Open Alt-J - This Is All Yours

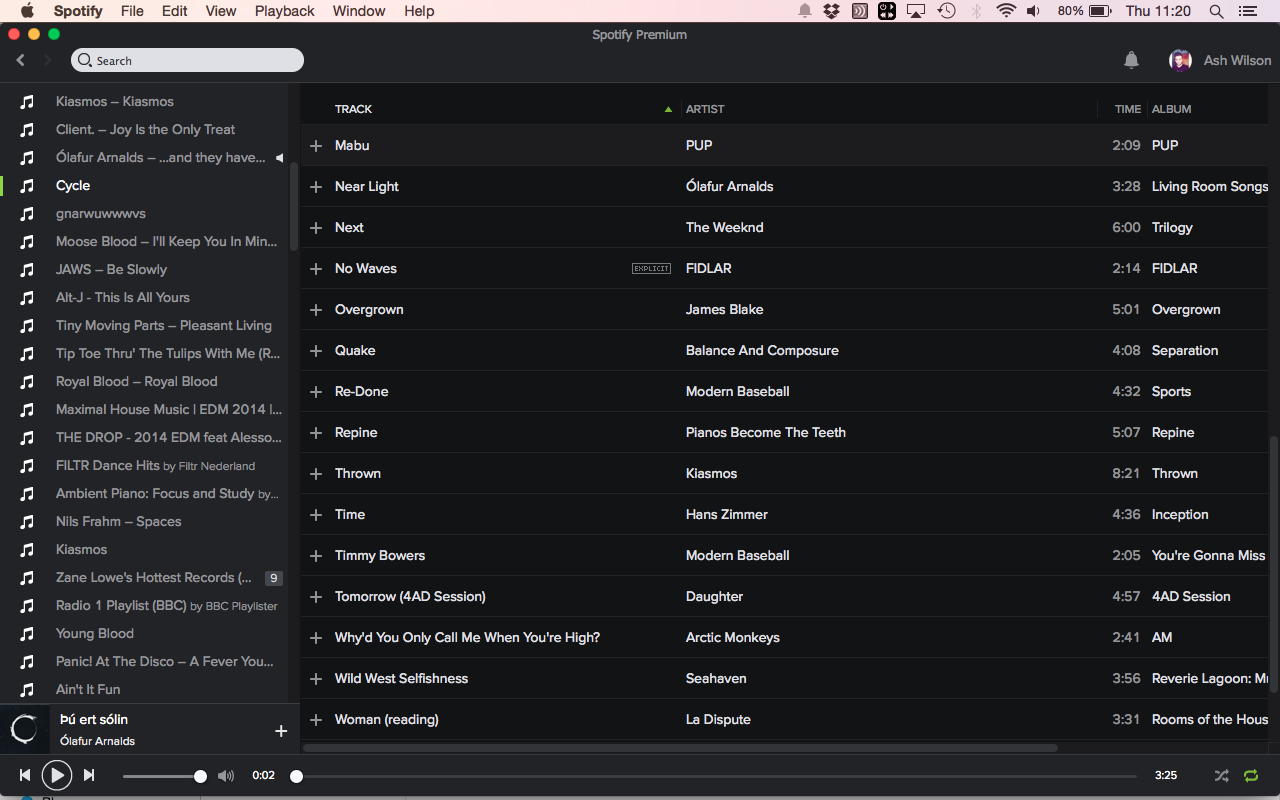pyautogui.click(x=123, y=298)
